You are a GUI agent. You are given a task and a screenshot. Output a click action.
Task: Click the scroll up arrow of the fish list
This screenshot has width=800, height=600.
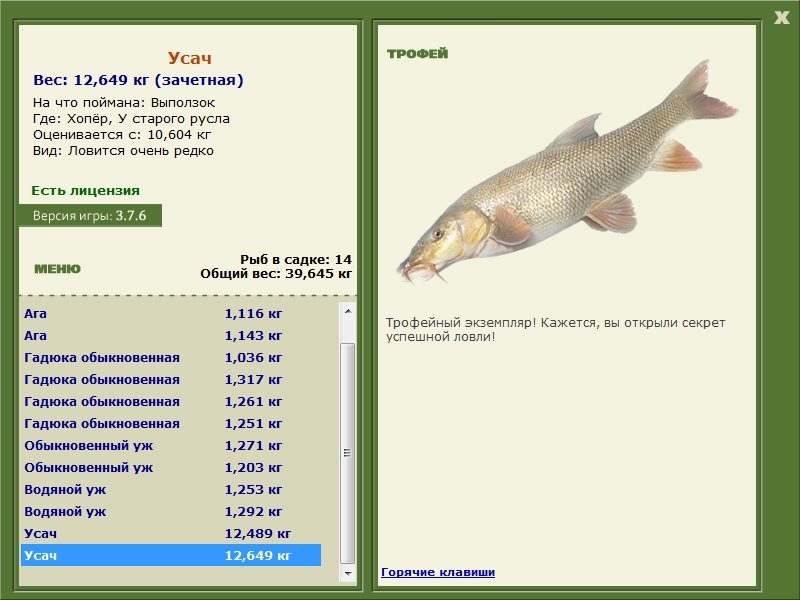347,311
